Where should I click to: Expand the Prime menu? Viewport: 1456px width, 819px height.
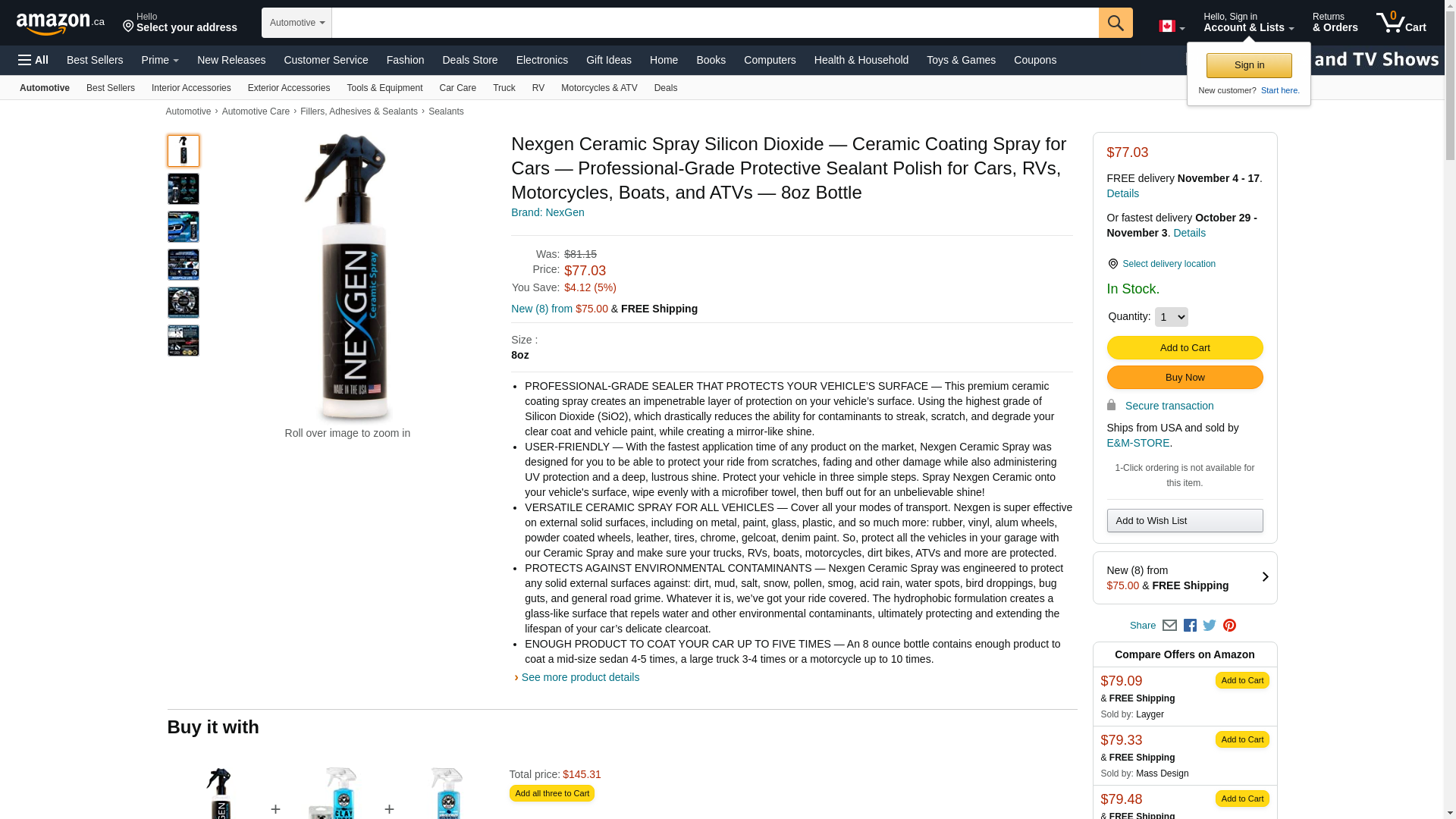[160, 60]
